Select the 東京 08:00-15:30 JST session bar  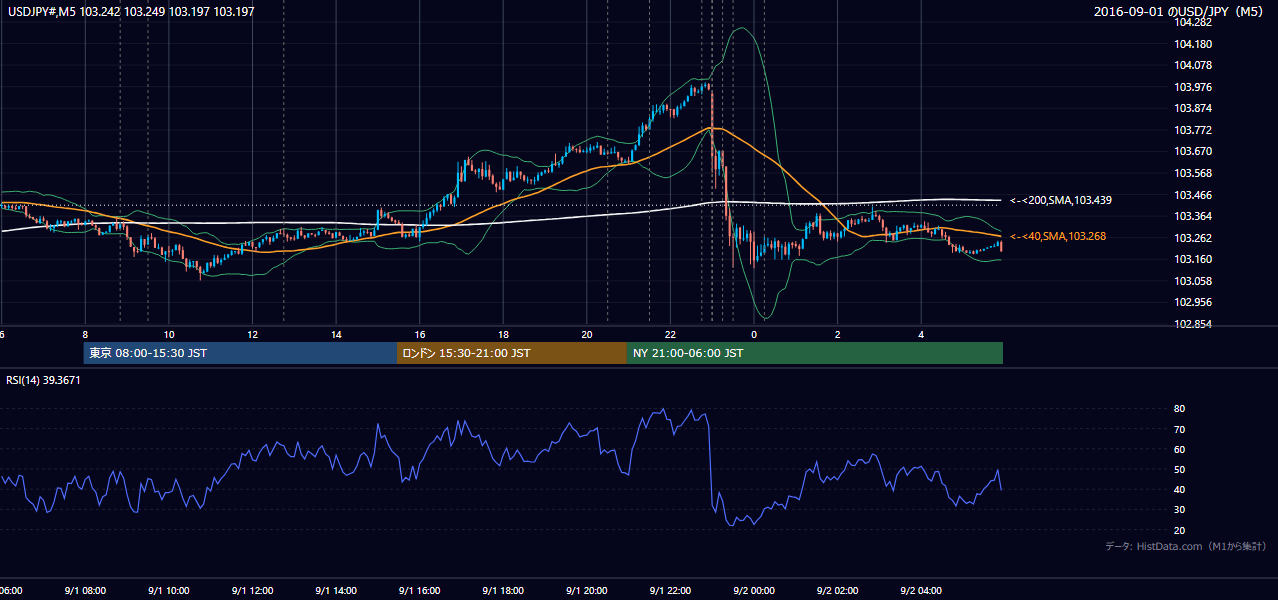click(x=240, y=353)
